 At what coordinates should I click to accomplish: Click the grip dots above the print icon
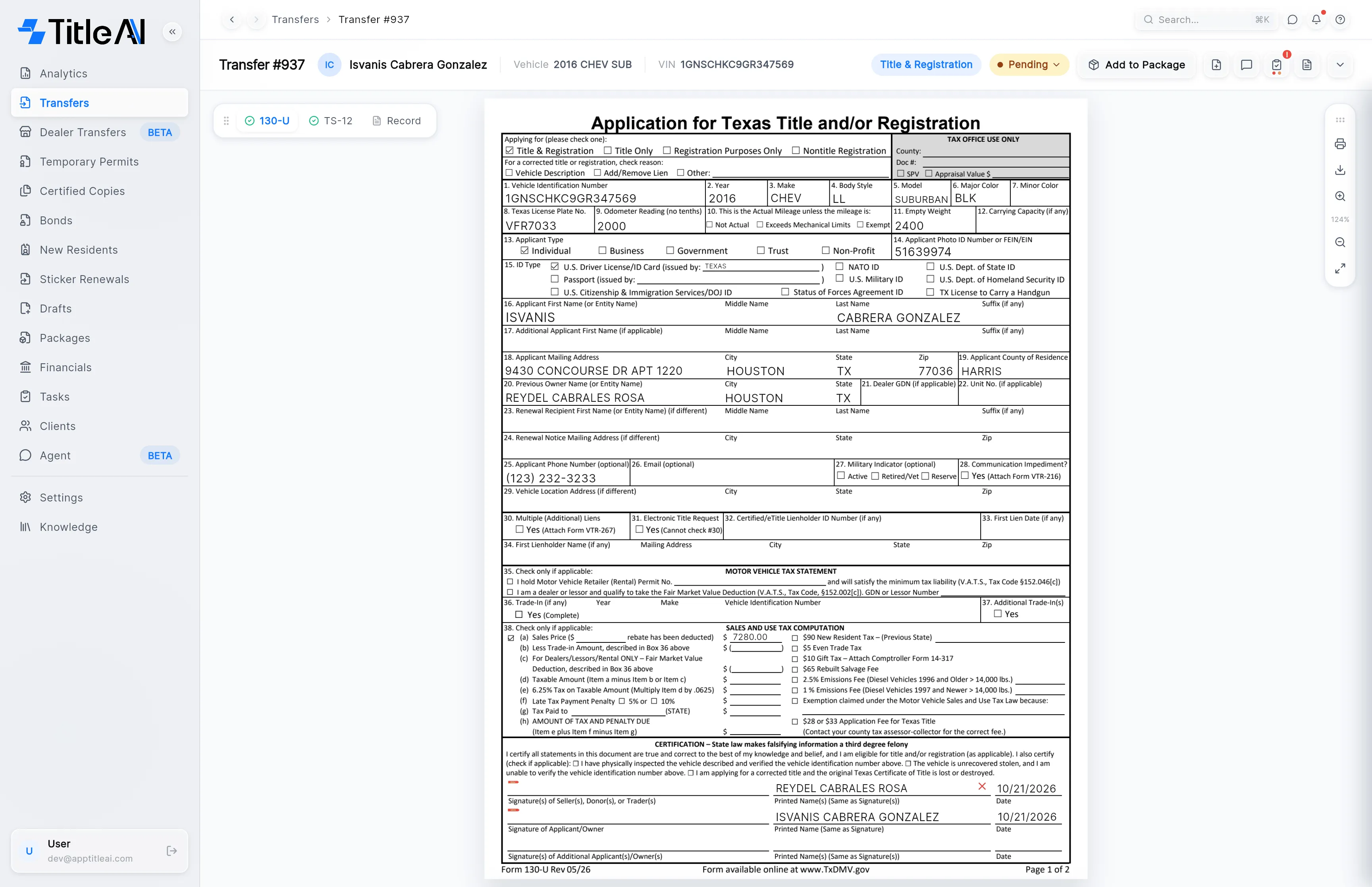pos(1340,120)
